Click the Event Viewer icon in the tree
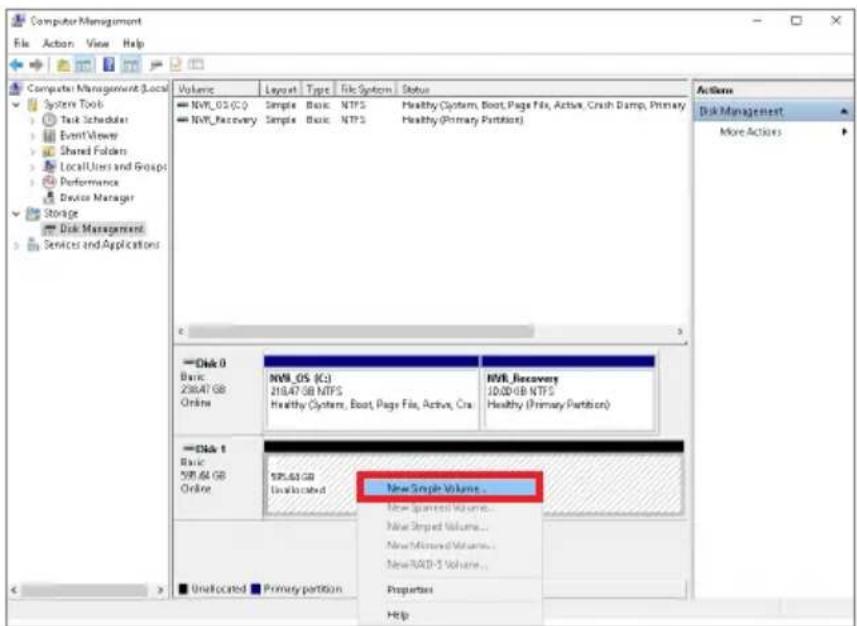This screenshot has width=857, height=626. pos(50,135)
